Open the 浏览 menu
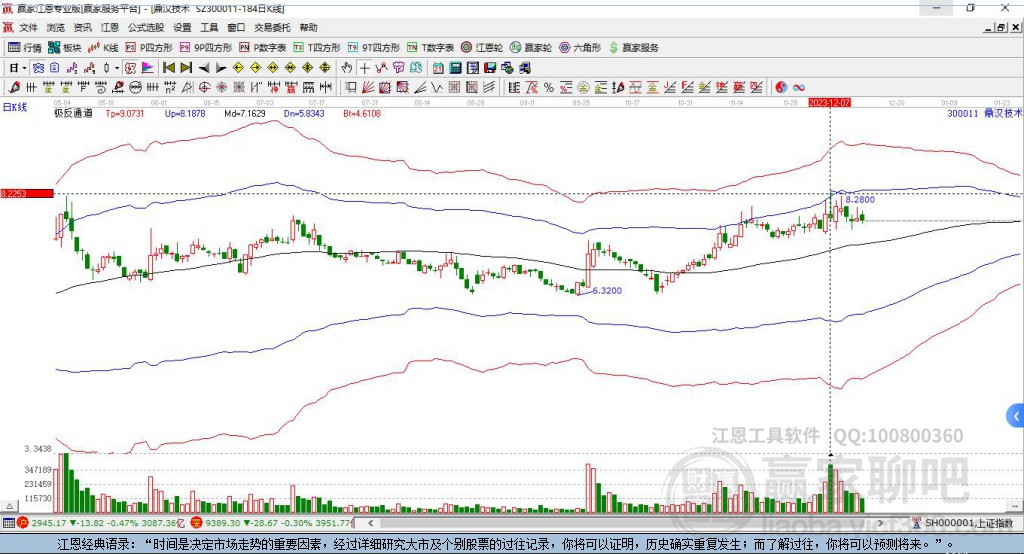Image resolution: width=1024 pixels, height=554 pixels. [56, 27]
